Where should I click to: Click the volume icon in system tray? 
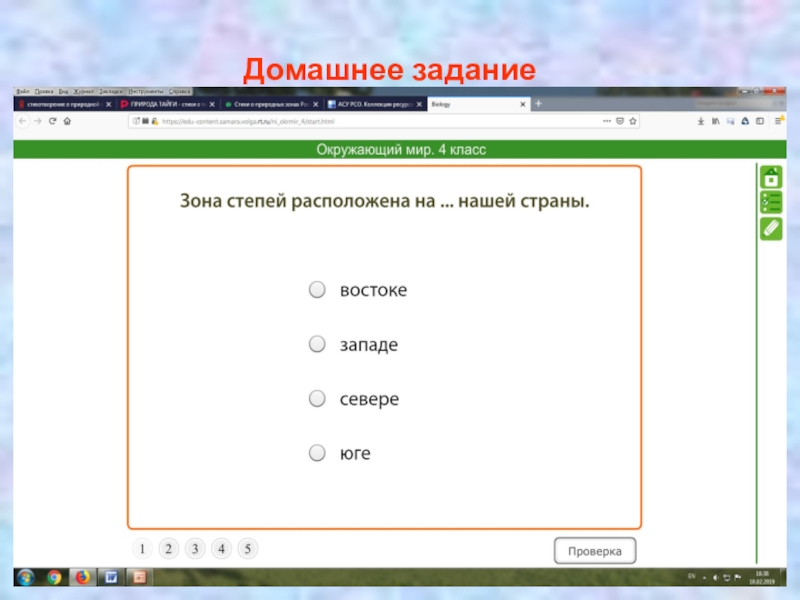tap(715, 578)
